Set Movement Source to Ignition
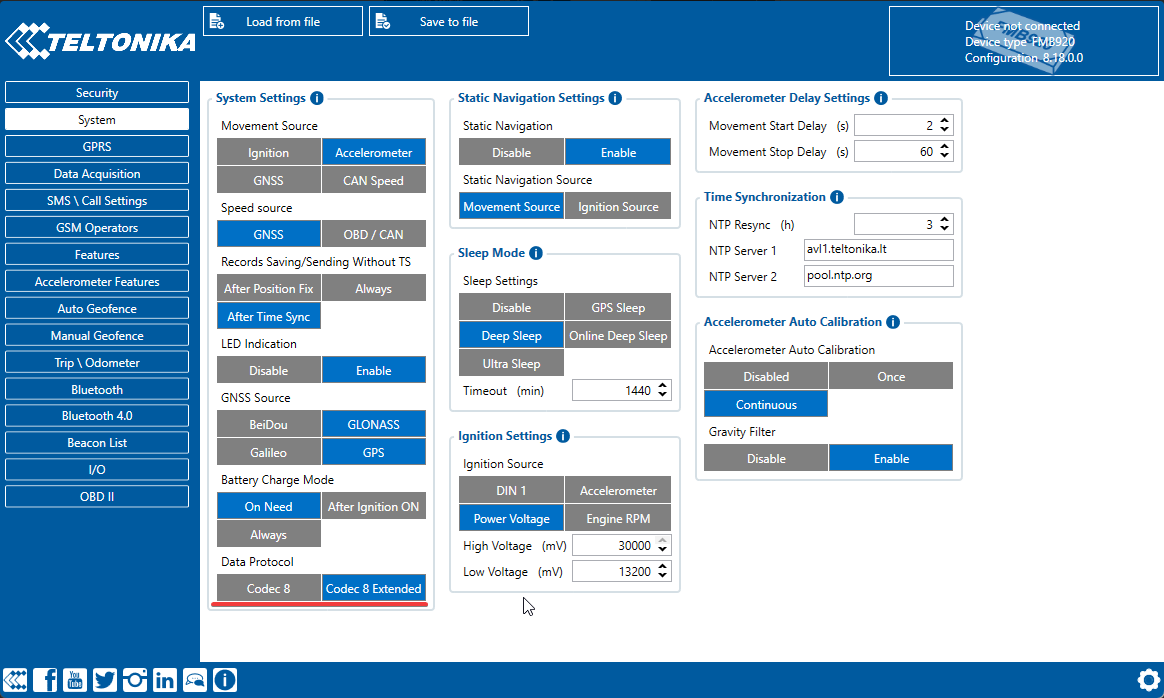This screenshot has width=1164, height=698. (x=269, y=152)
